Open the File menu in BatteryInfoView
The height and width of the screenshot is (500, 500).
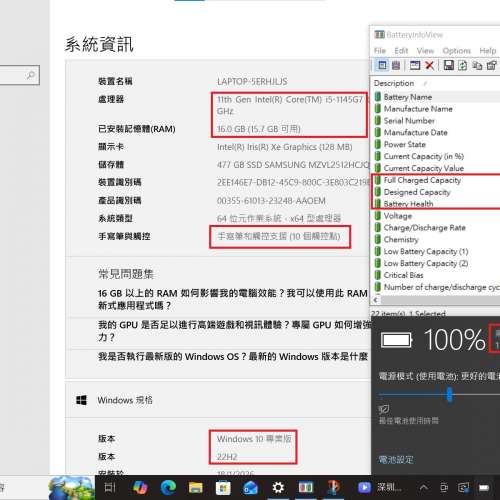click(x=380, y=51)
